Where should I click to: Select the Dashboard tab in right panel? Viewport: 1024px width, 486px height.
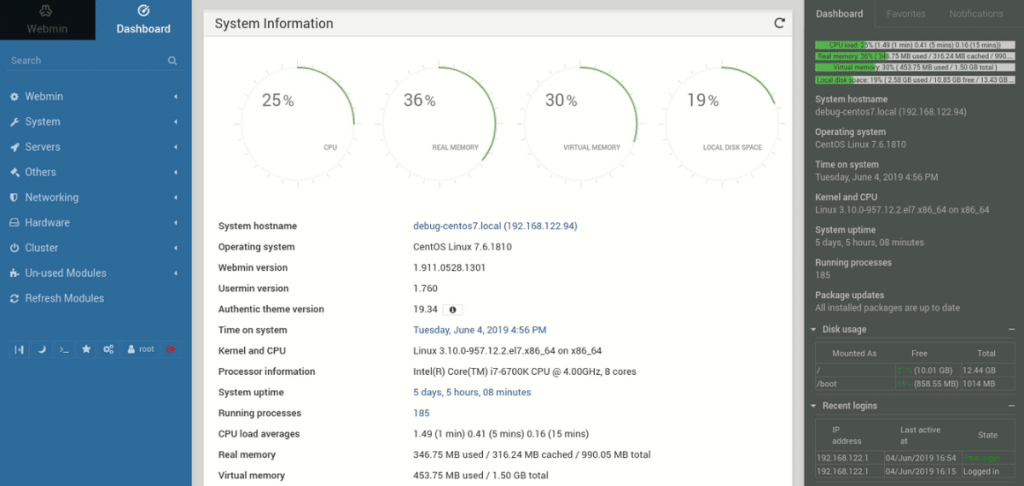(x=839, y=14)
